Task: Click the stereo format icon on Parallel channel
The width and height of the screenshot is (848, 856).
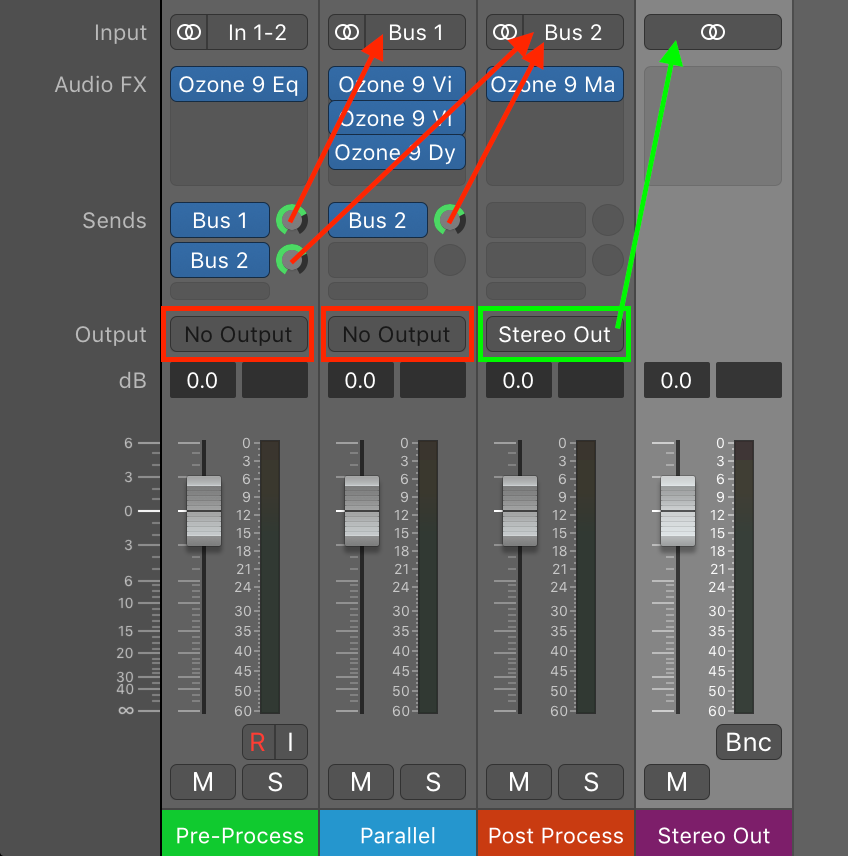Action: pos(346,33)
